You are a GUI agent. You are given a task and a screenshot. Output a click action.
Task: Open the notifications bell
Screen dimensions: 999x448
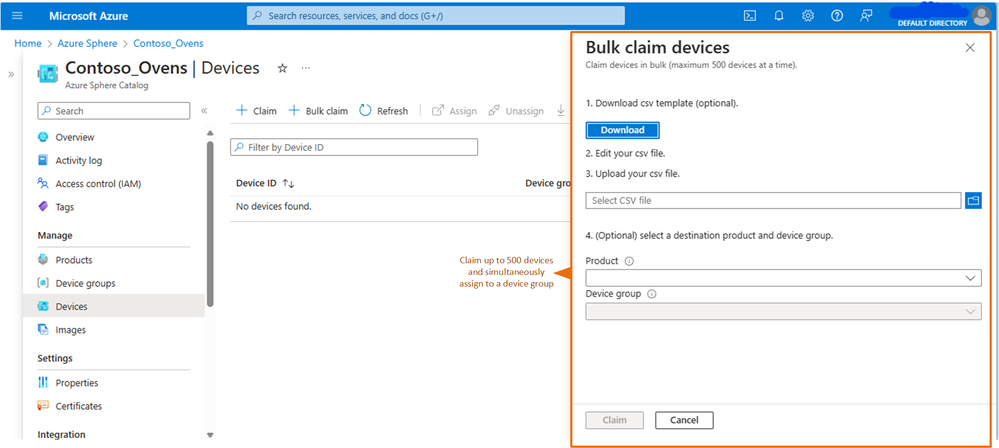point(779,16)
